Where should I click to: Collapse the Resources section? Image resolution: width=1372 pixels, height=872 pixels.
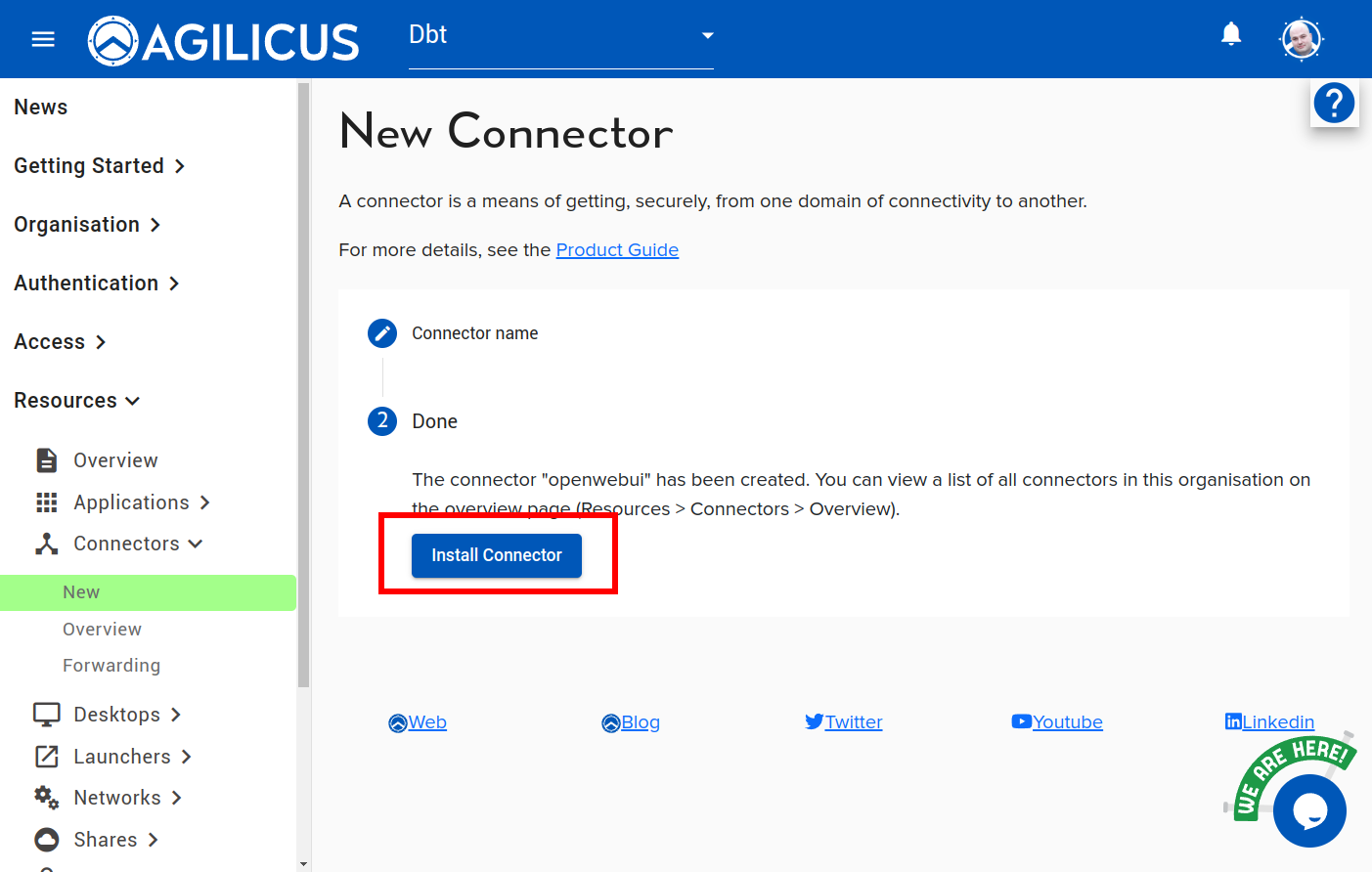[77, 401]
